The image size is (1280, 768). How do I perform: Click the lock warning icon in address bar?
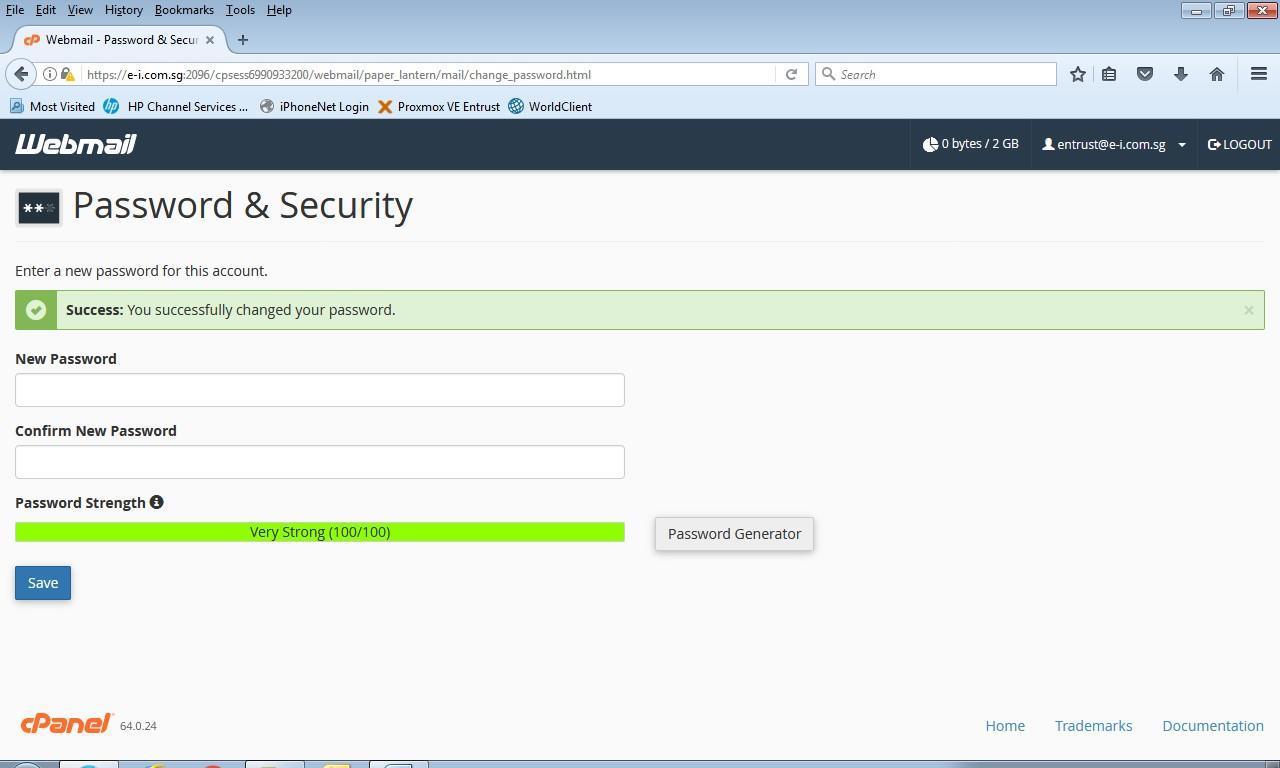pos(67,74)
